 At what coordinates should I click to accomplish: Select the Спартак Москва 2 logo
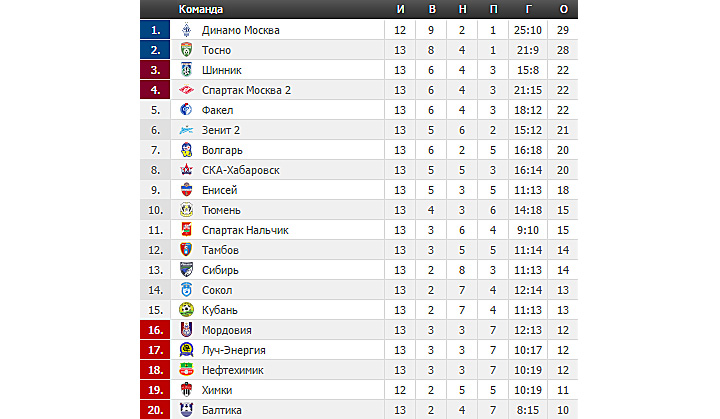(186, 90)
